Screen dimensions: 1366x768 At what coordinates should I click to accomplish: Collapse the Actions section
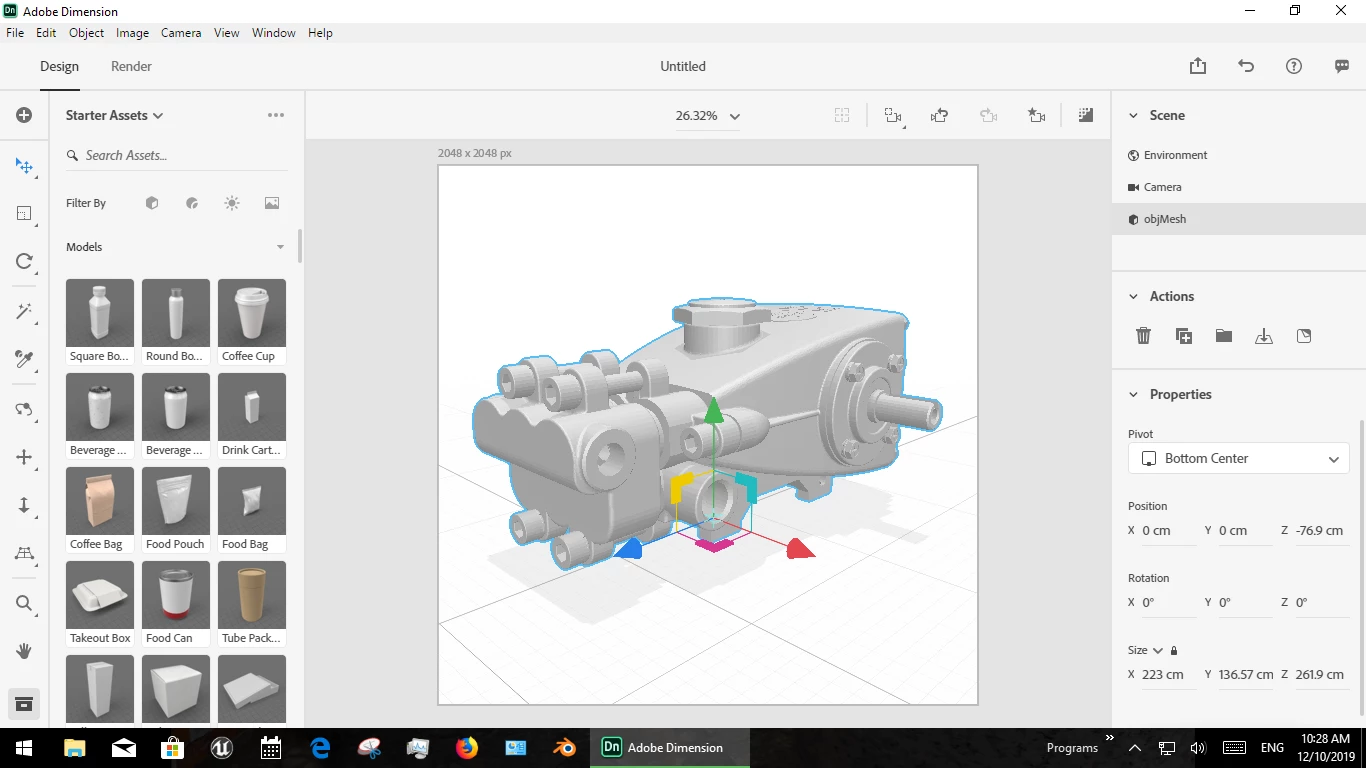point(1133,297)
